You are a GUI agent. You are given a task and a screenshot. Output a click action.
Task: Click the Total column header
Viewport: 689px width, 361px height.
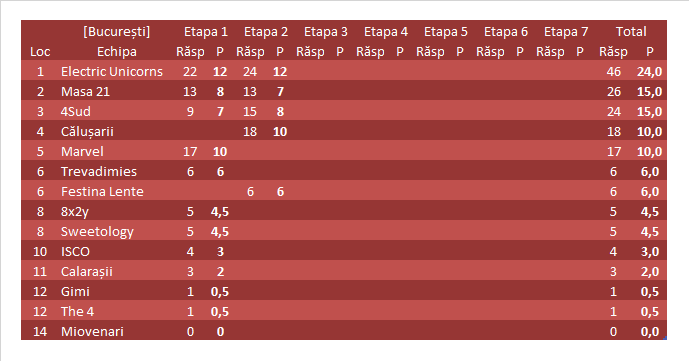pos(631,32)
